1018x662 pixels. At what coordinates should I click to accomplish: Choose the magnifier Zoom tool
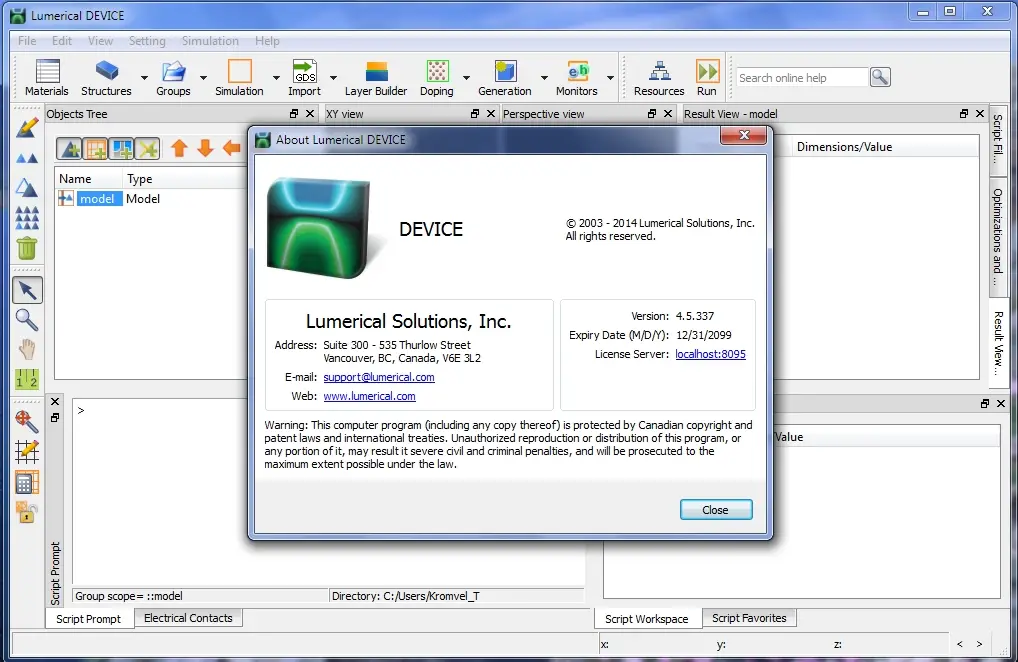pyautogui.click(x=27, y=320)
